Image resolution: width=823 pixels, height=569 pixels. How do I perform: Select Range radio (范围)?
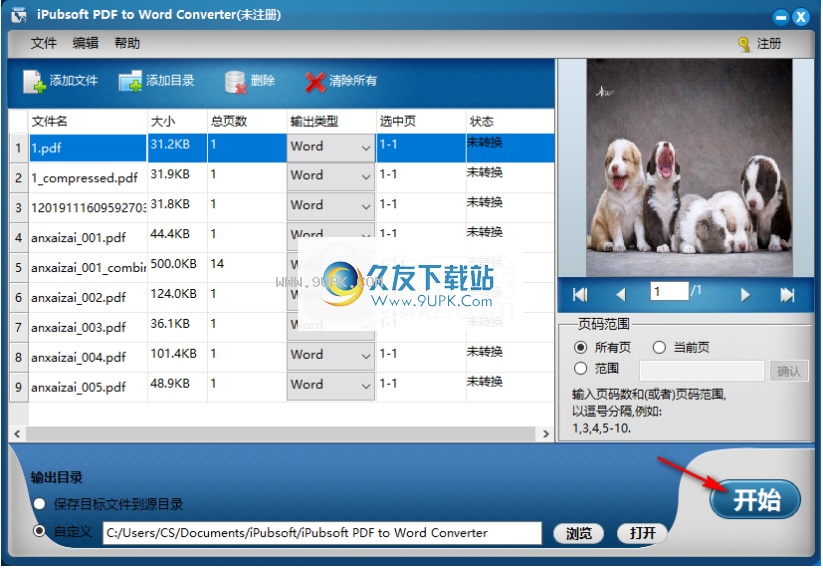580,368
